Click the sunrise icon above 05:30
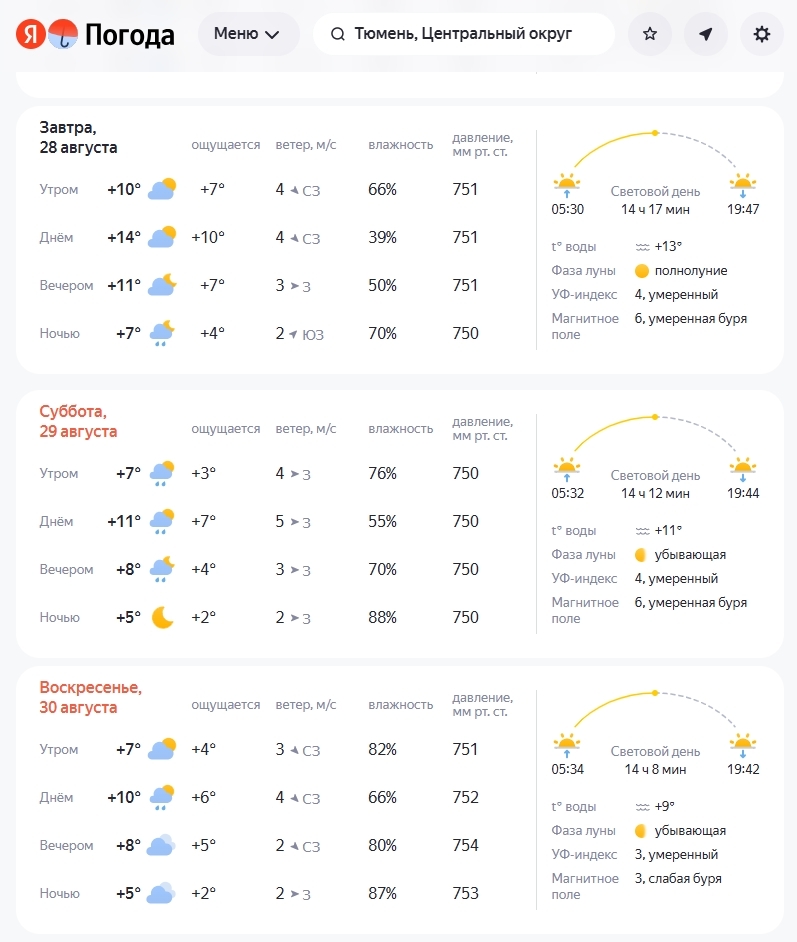This screenshot has height=942, width=797. tap(566, 184)
